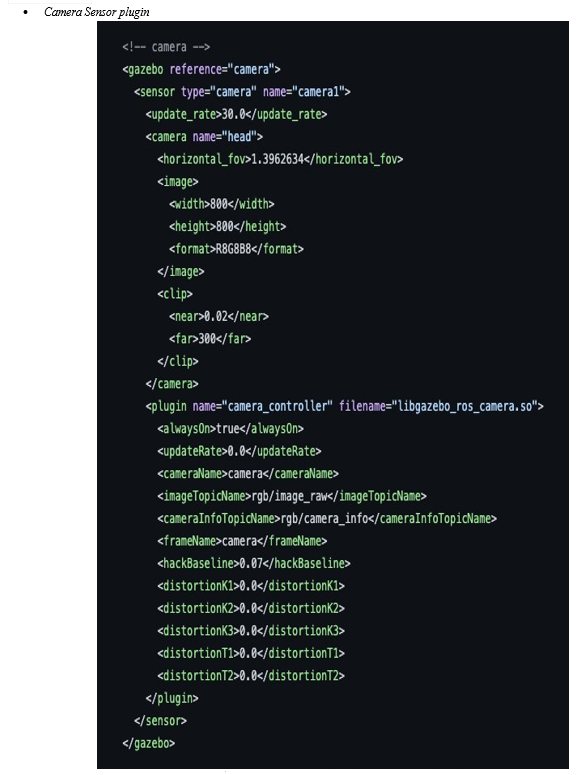Screen dimensions: 581x775
Task: Click the width 800 line
Action: tap(222, 204)
